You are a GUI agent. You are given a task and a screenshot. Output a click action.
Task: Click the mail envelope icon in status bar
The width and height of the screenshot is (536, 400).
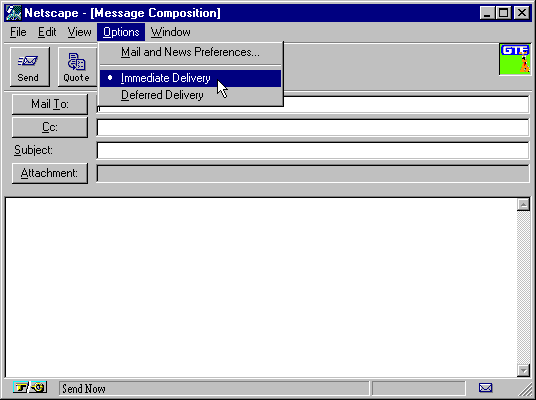click(x=485, y=388)
